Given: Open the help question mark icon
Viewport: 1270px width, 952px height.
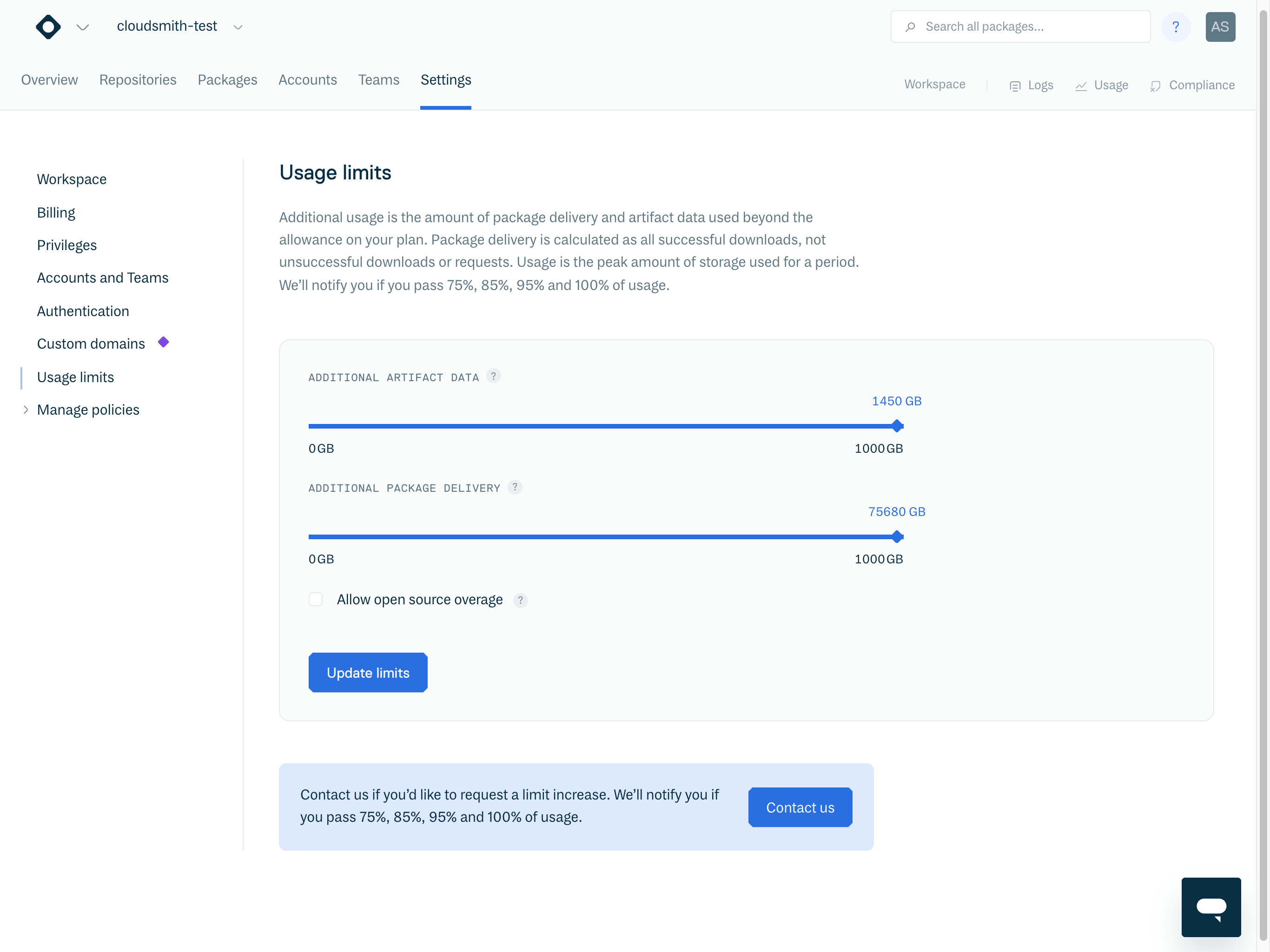Looking at the screenshot, I should coord(1175,27).
